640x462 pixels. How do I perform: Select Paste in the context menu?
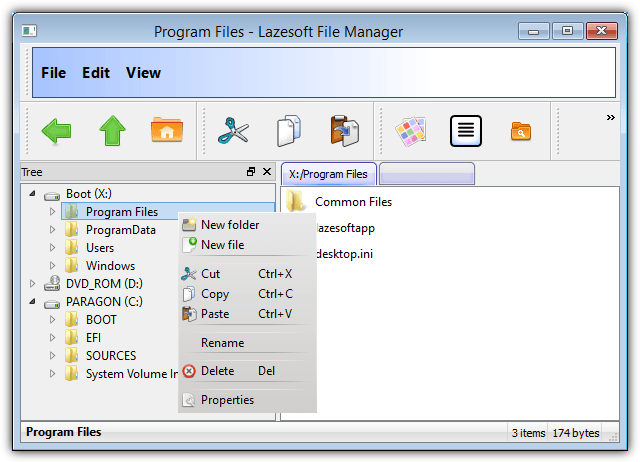click(x=245, y=313)
